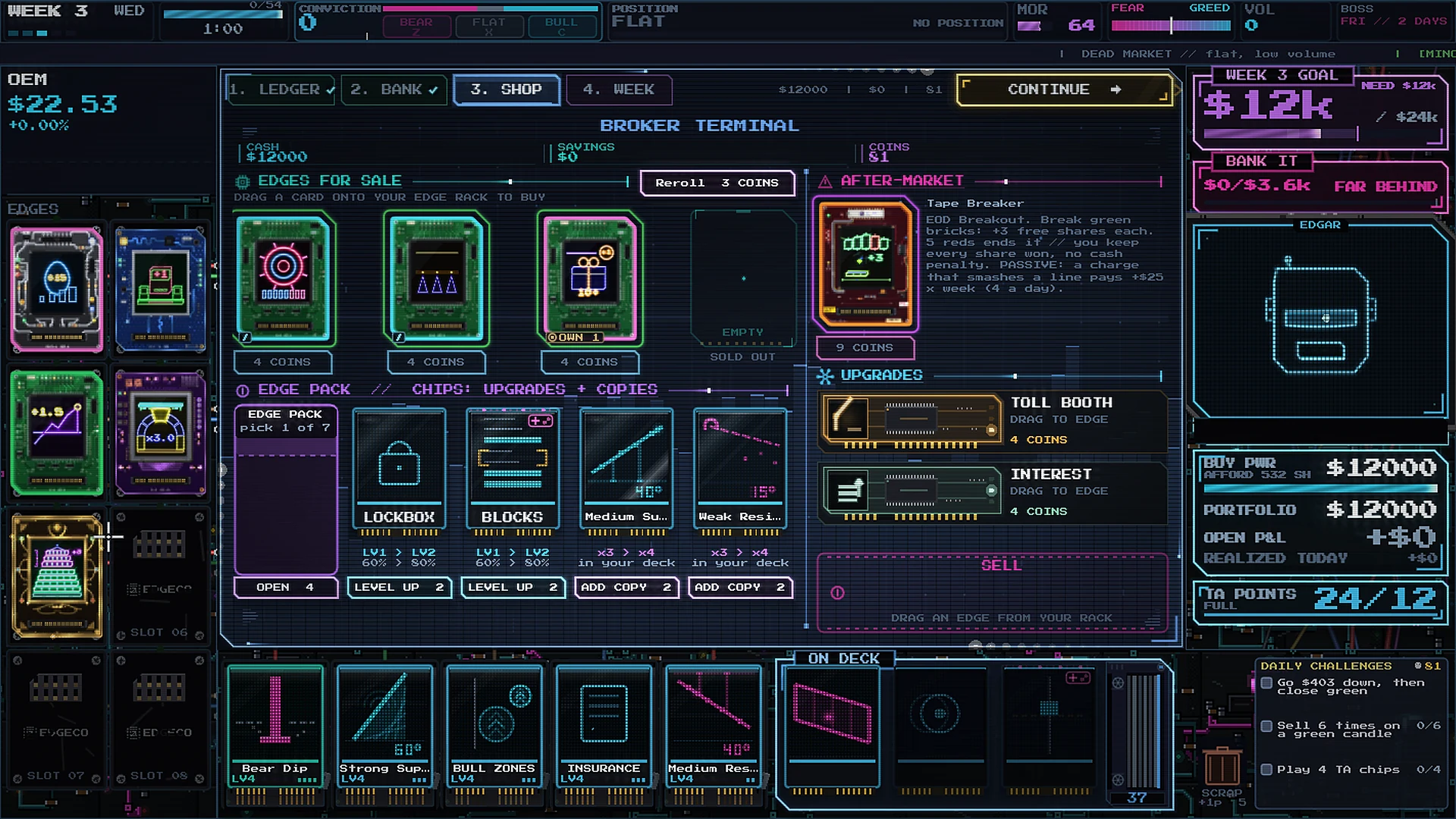1456x819 pixels.
Task: Switch to the 3. Shop tab
Action: (x=507, y=89)
